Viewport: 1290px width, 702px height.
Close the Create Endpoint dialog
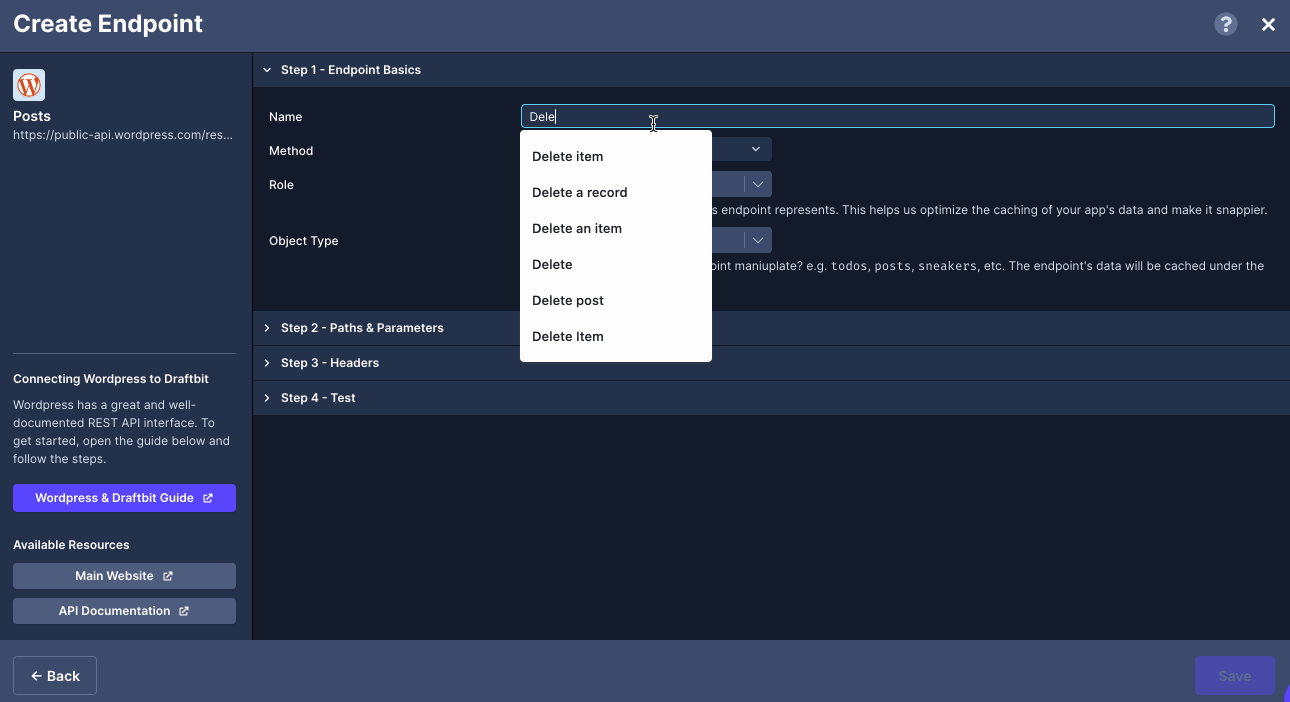tap(1268, 25)
